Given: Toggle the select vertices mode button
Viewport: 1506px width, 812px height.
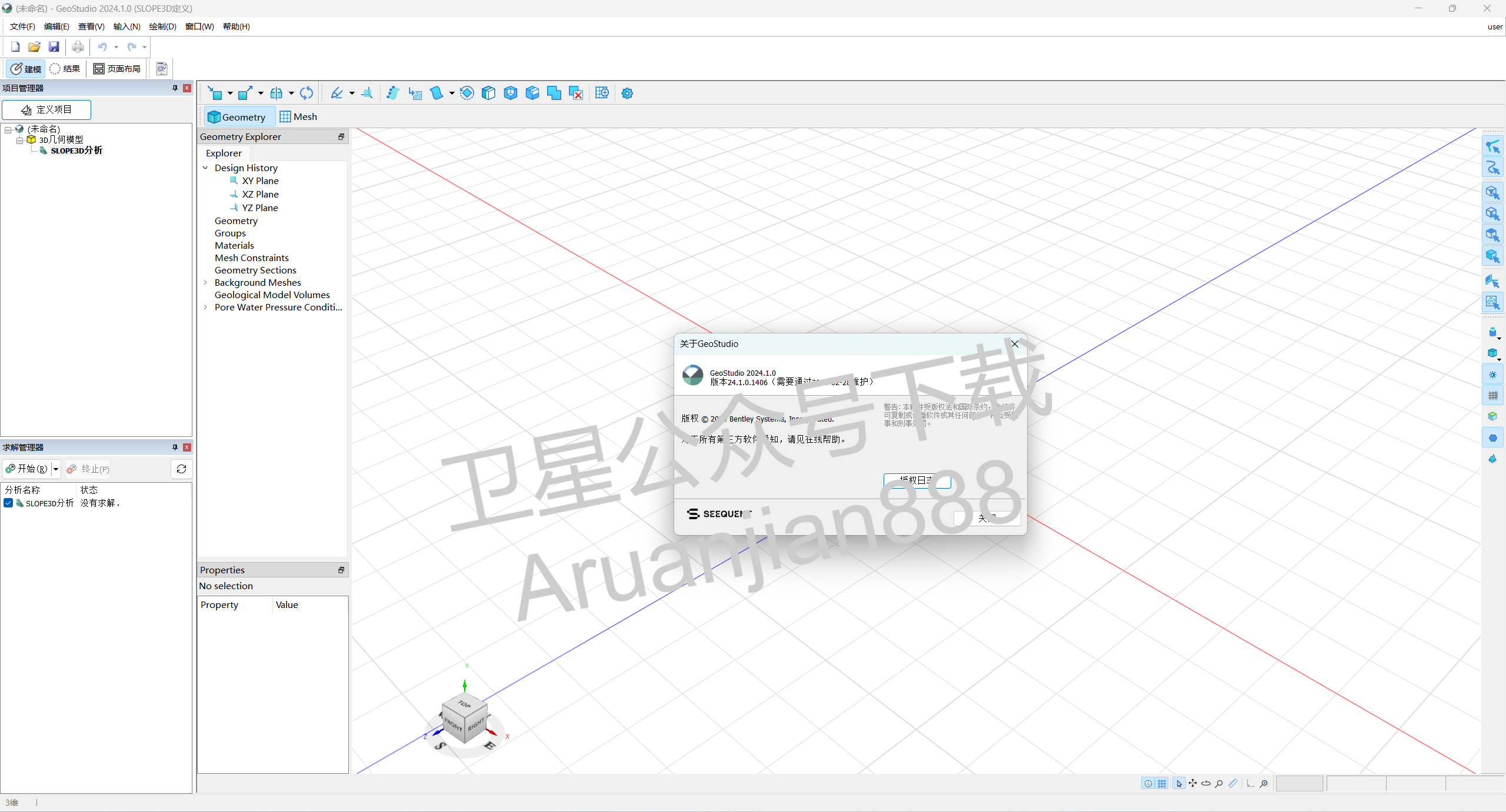Looking at the screenshot, I should pos(1492,146).
